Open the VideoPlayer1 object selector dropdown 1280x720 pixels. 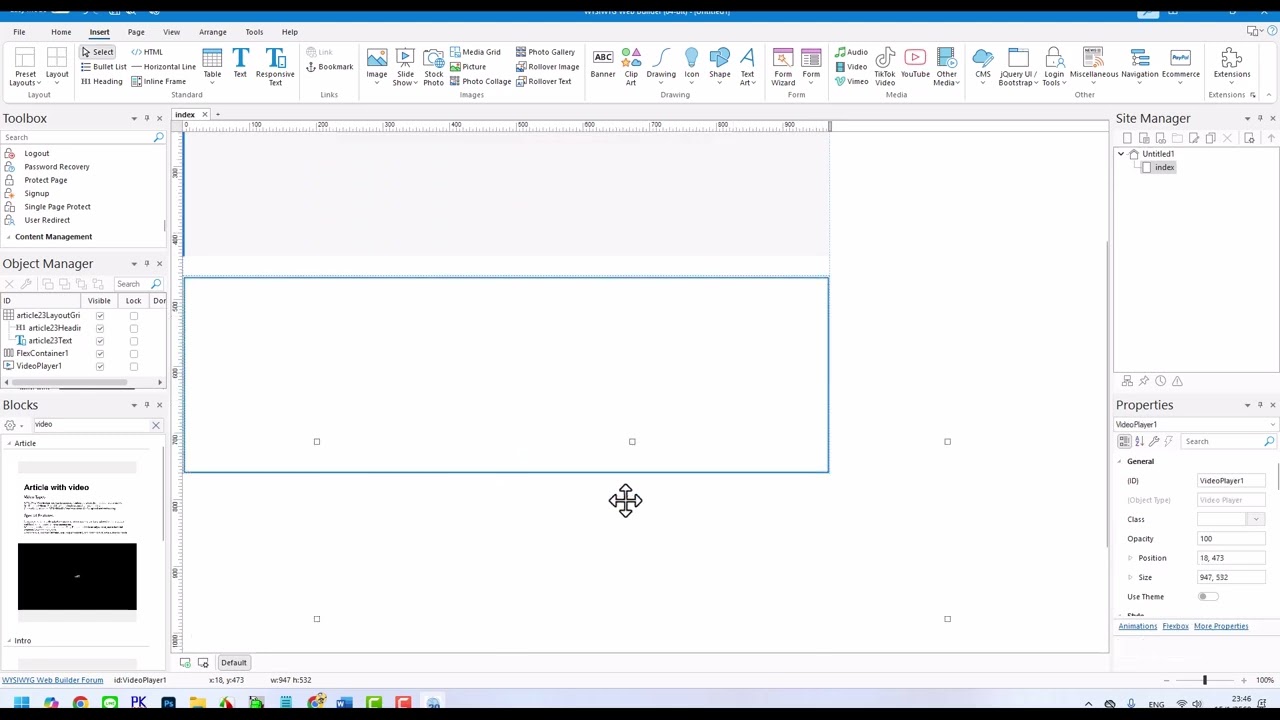(x=1271, y=425)
